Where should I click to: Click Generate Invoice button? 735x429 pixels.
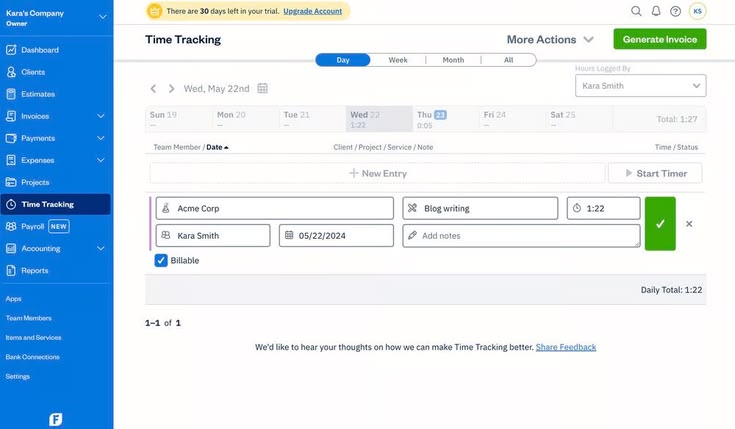tap(660, 39)
